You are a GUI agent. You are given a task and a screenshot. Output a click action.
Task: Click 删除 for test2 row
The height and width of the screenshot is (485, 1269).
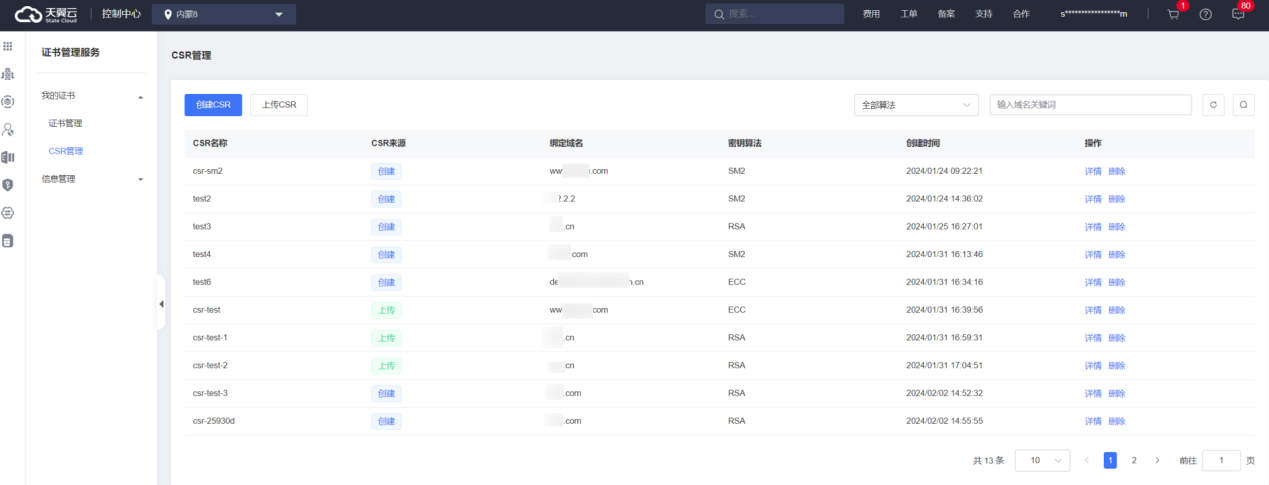pyautogui.click(x=1116, y=199)
